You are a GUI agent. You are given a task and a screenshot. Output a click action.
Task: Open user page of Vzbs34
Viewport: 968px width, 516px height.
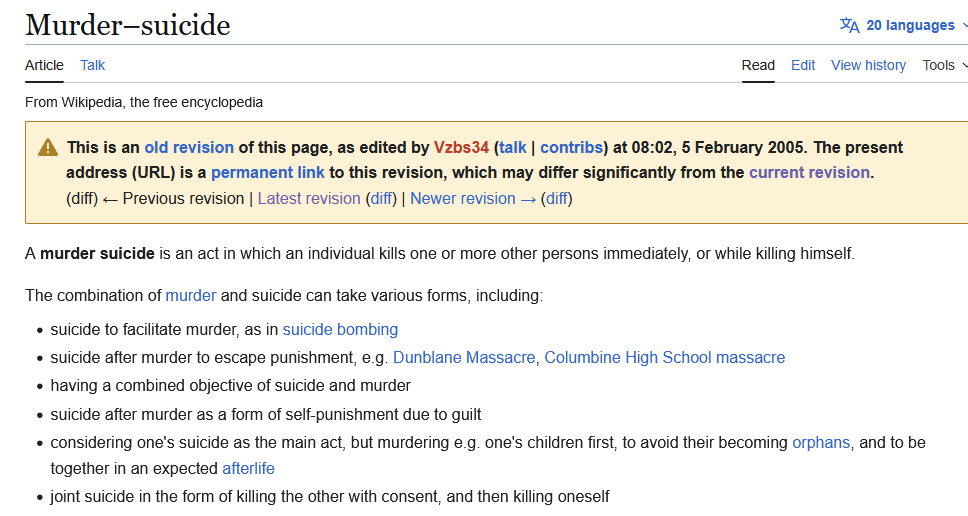tap(461, 148)
